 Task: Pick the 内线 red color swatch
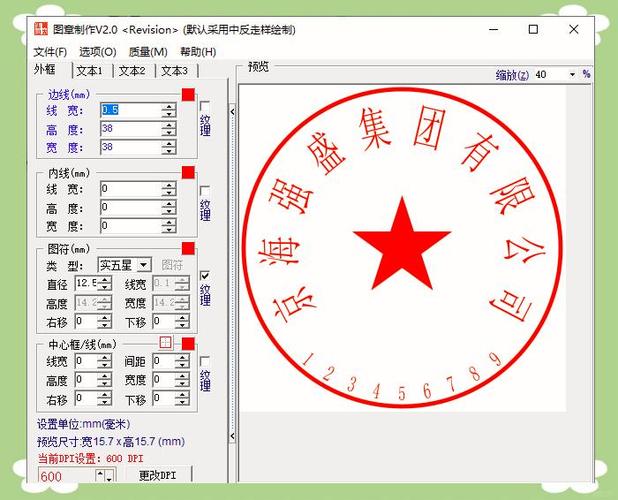click(x=188, y=172)
